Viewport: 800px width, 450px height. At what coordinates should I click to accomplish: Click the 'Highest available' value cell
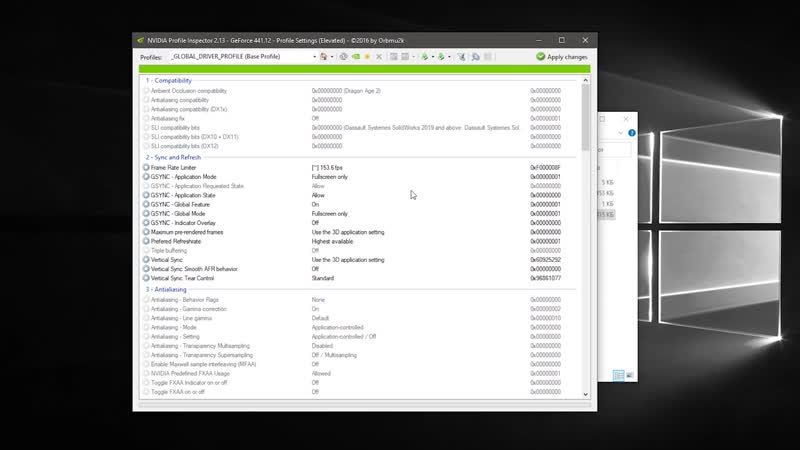332,241
